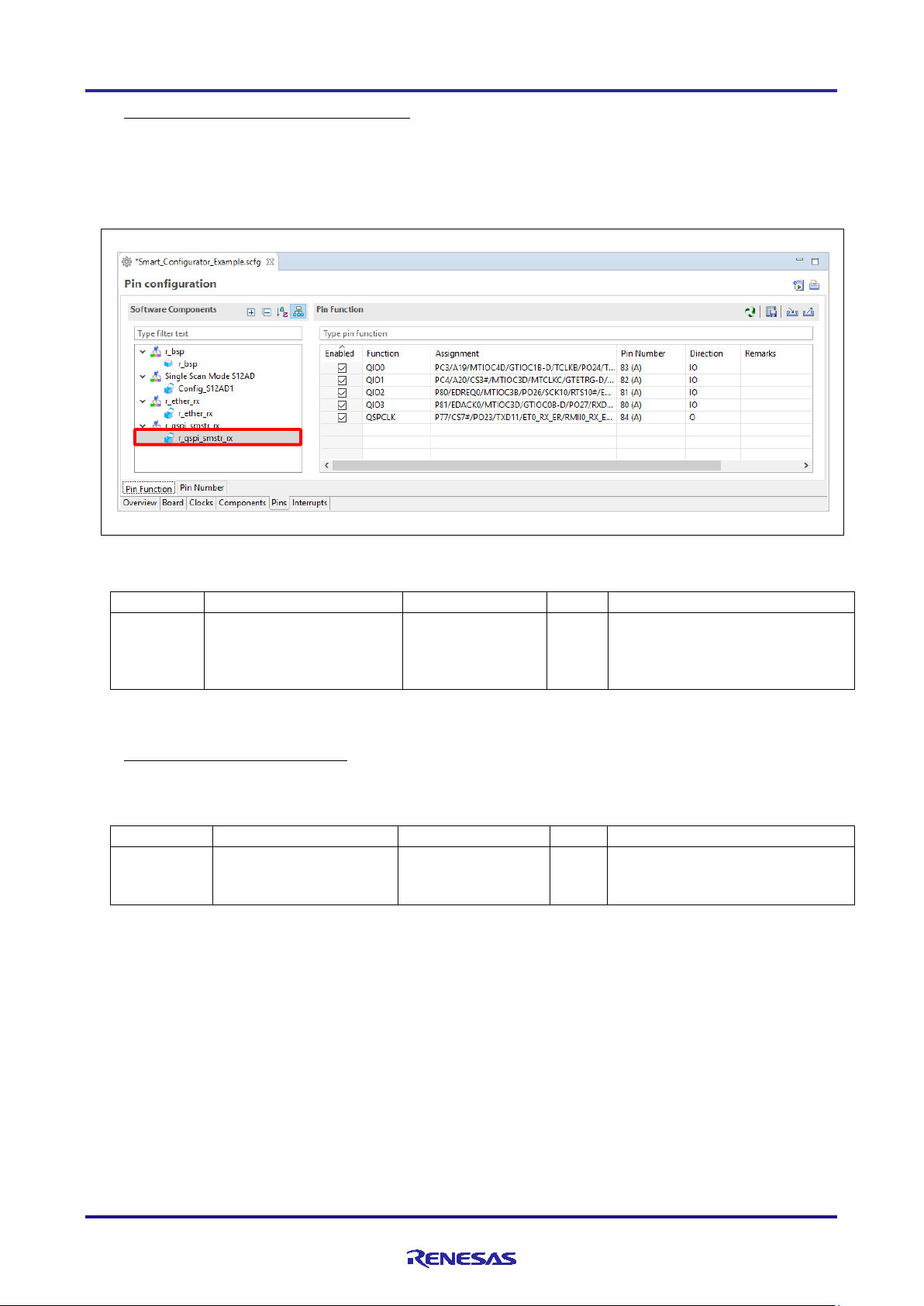Click the Collapse All icon in Software Components
This screenshot has width=924, height=1306.
pyautogui.click(x=267, y=312)
